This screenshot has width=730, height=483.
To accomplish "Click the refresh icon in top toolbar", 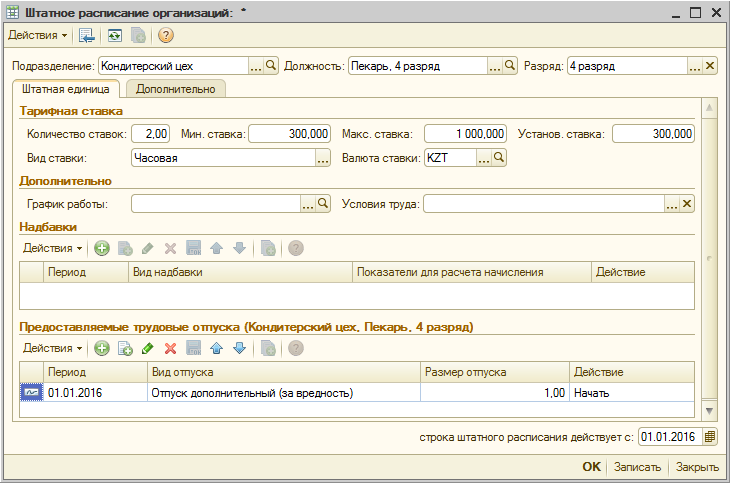I will coord(114,35).
